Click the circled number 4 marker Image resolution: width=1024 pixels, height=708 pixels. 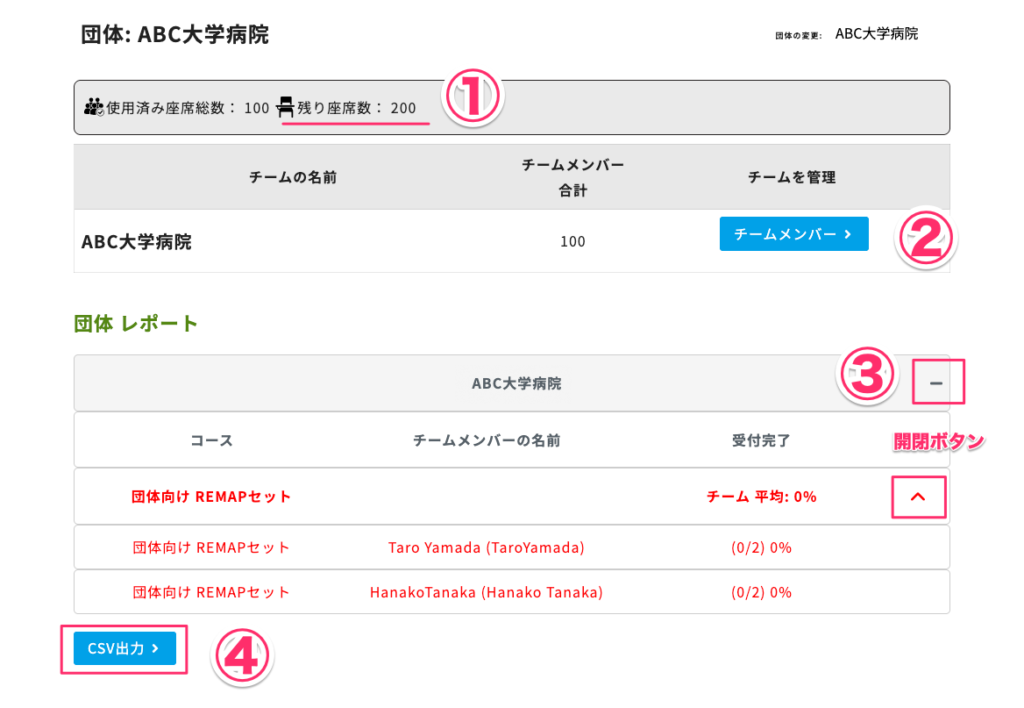(x=242, y=657)
